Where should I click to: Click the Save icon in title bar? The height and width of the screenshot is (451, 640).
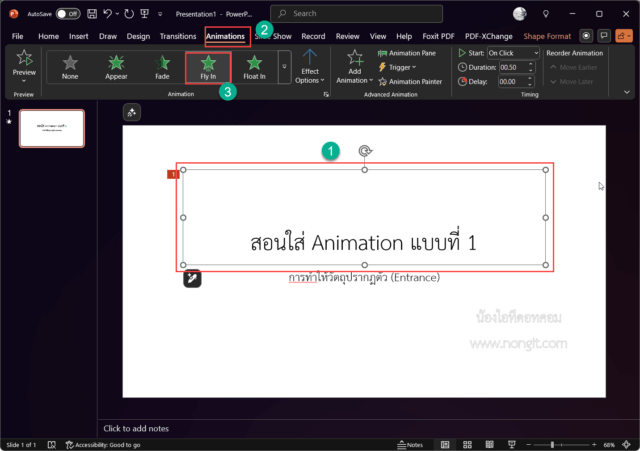pos(92,14)
